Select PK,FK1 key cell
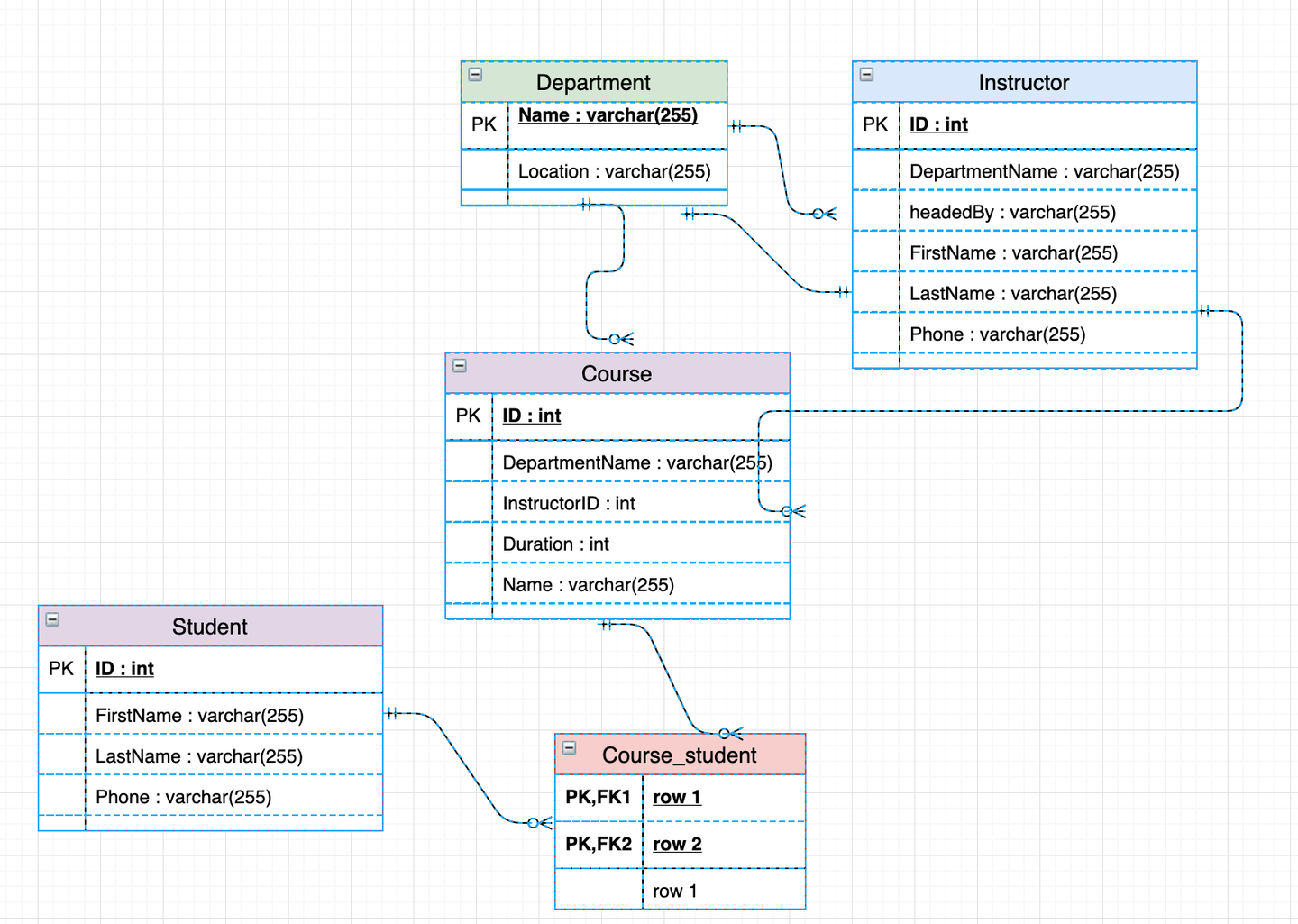 (599, 797)
